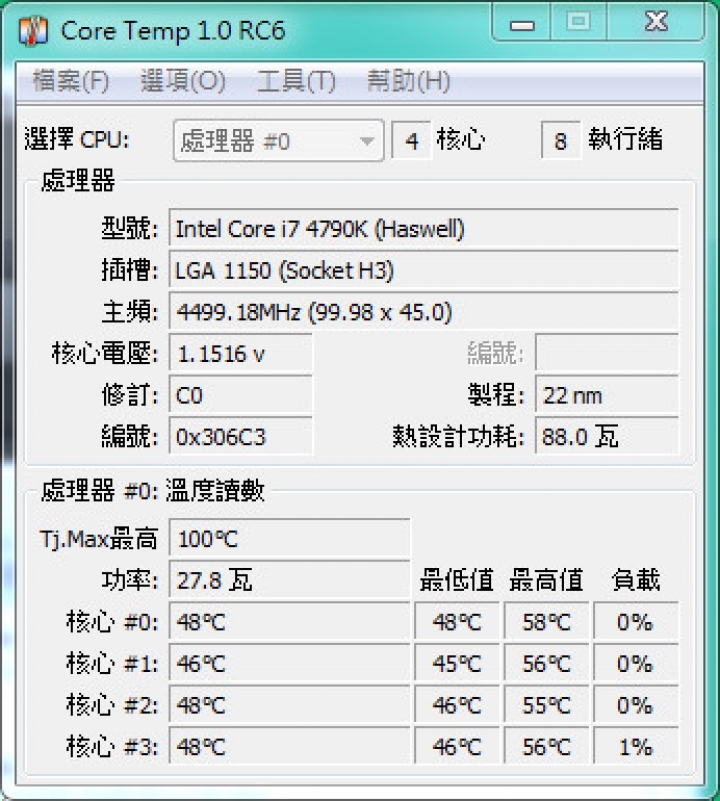Click the socket value LGA 1150 (Socket H3)
This screenshot has height=801, width=720.
coord(284,271)
